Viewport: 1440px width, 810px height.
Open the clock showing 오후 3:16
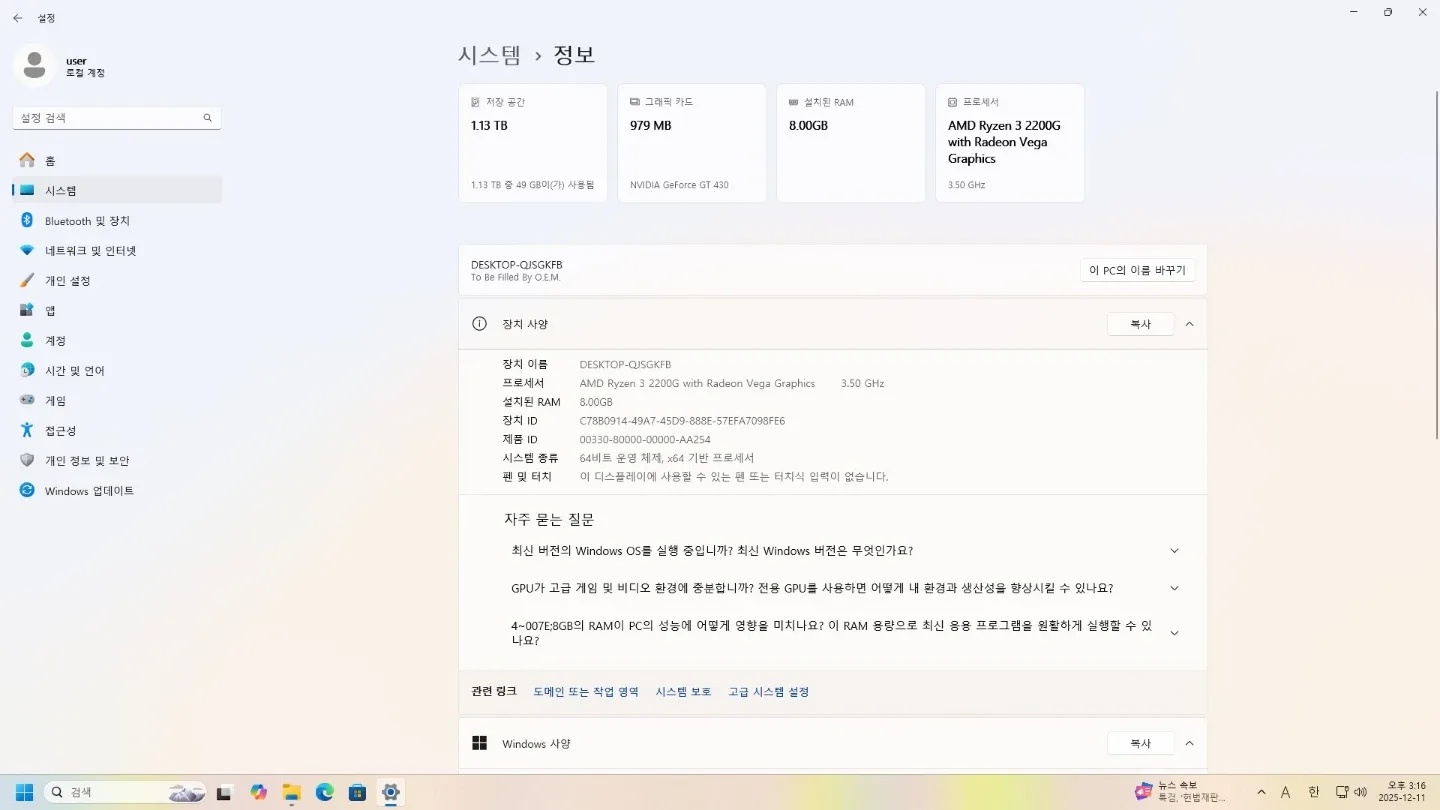(1402, 792)
